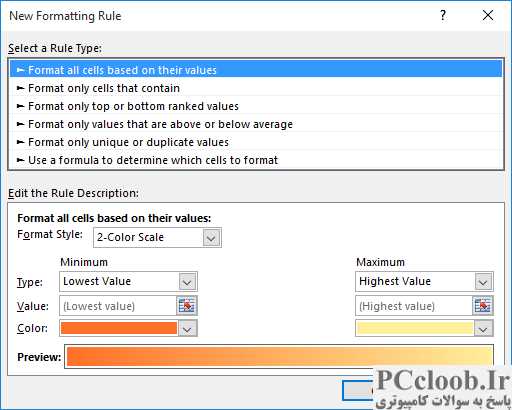
Task: Click the Minimum value range selector icon
Action: click(187, 305)
